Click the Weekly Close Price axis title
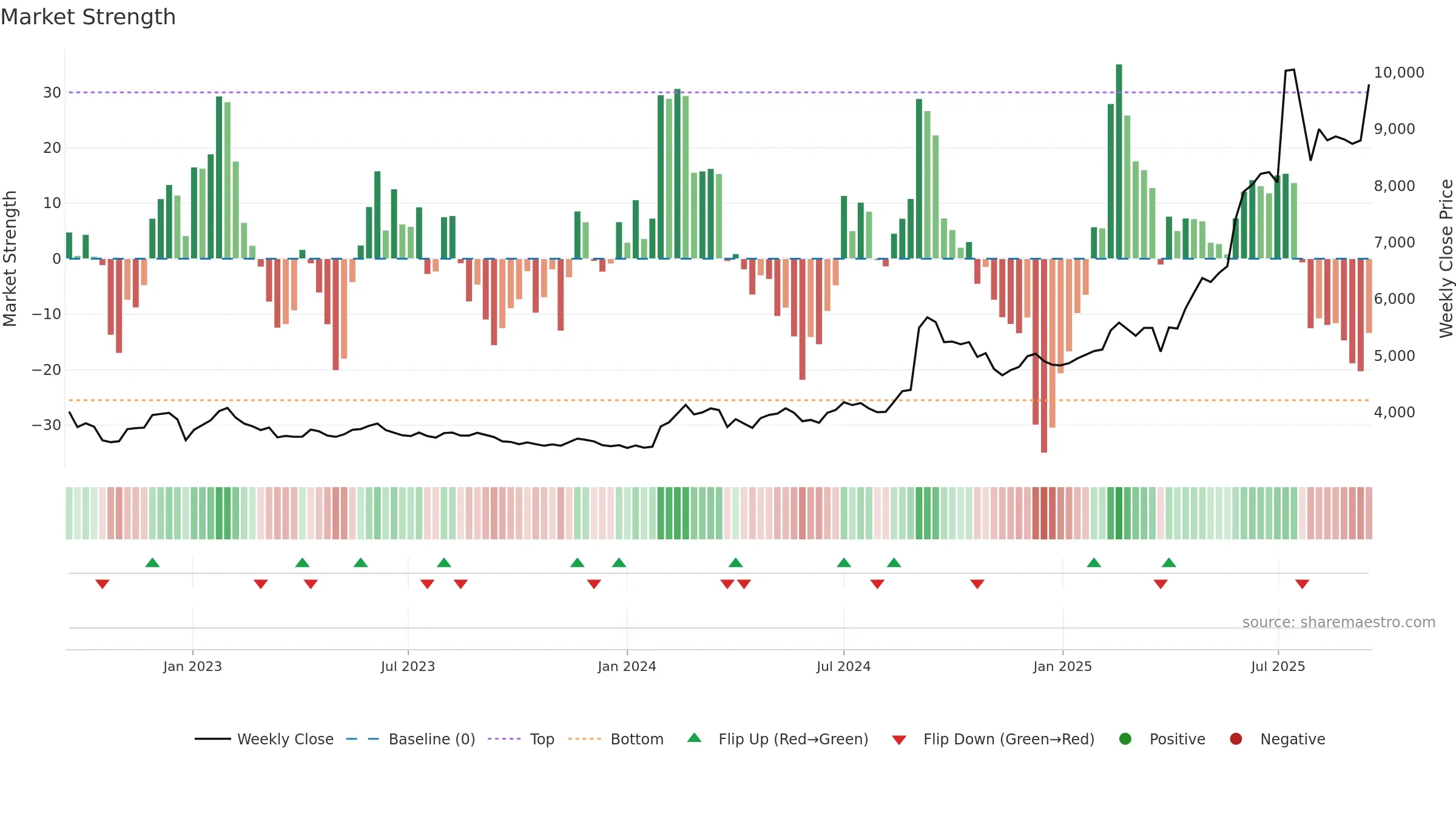Image resolution: width=1456 pixels, height=819 pixels. 1446,258
